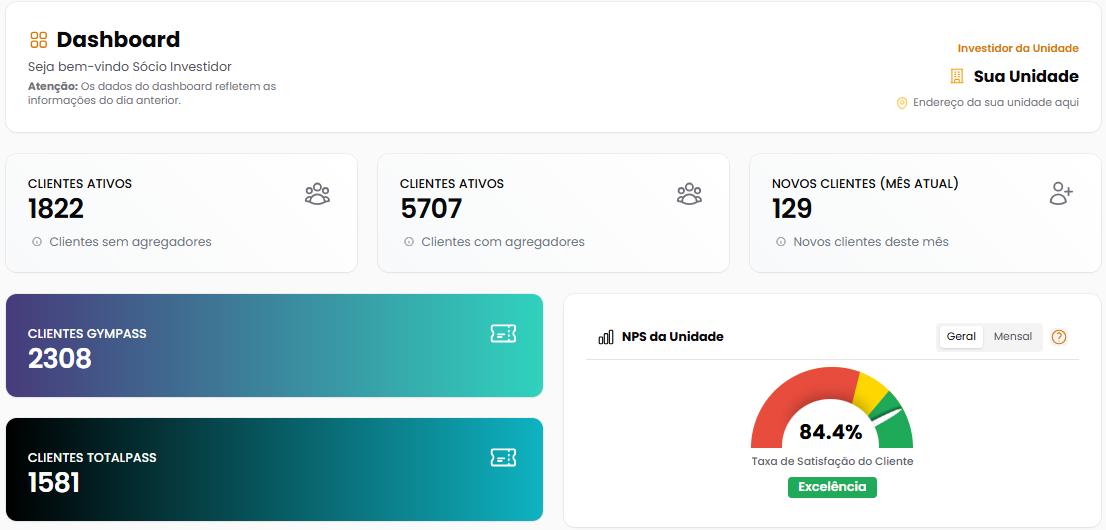
Task: Click the info icon before Novos clientes deste mês
Action: click(x=781, y=242)
